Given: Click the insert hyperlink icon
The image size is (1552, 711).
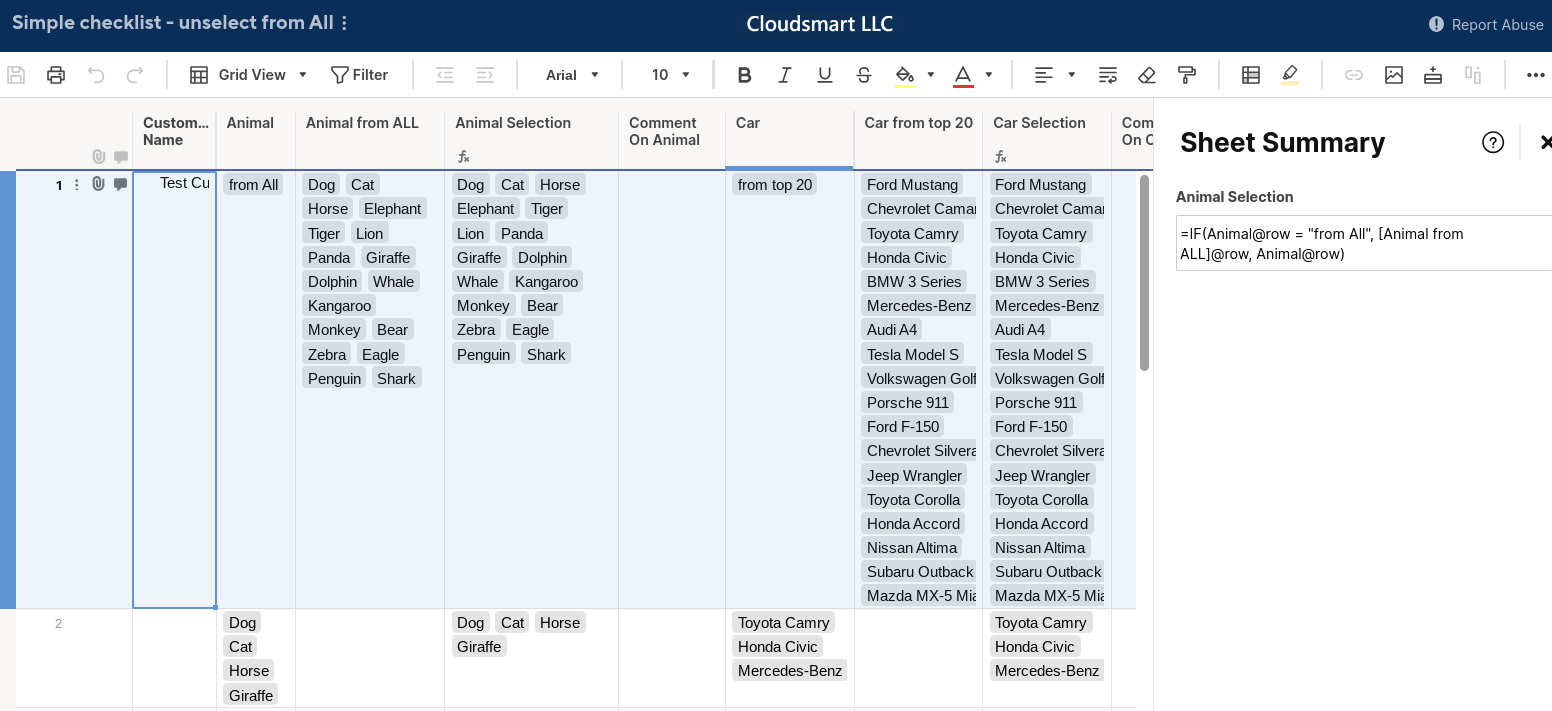Looking at the screenshot, I should 1354,75.
